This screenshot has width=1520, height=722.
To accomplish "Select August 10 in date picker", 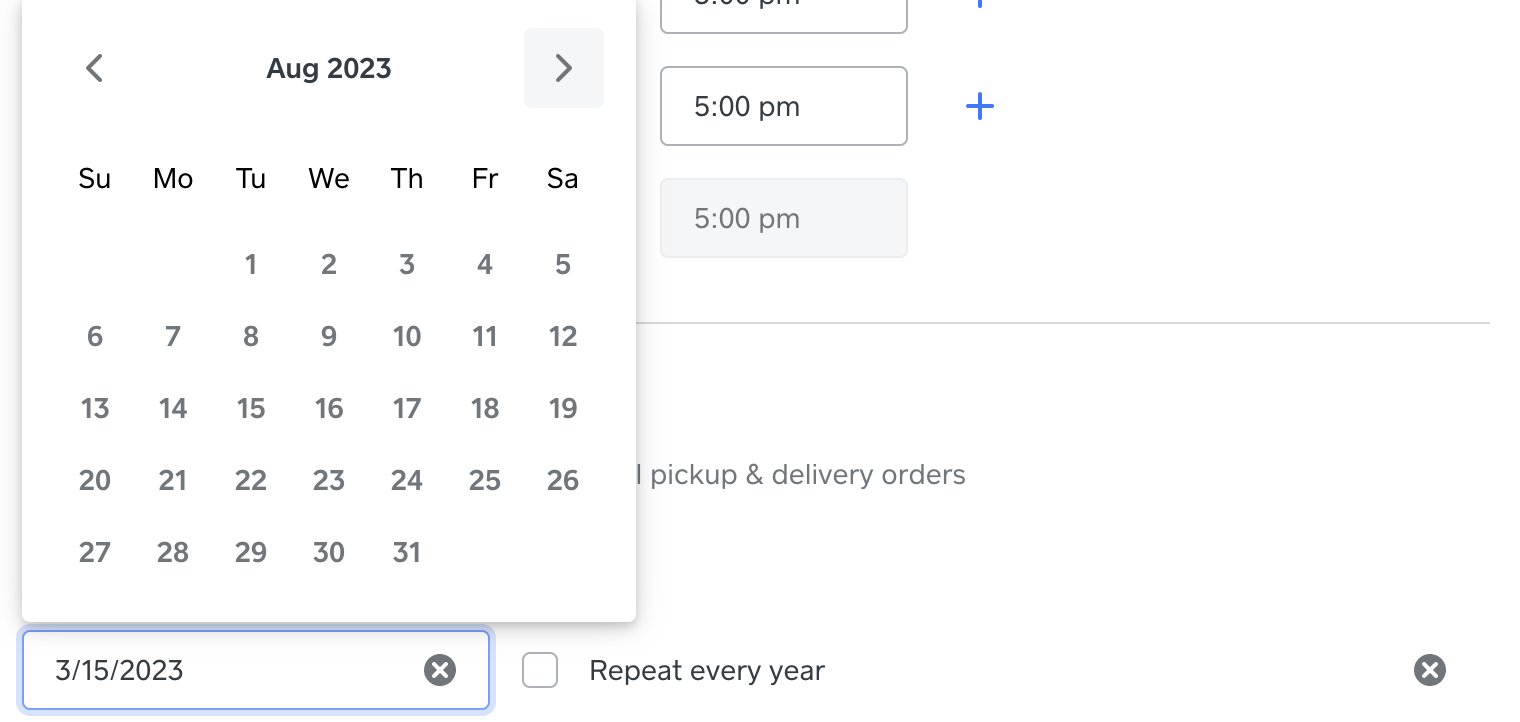I will [x=407, y=336].
